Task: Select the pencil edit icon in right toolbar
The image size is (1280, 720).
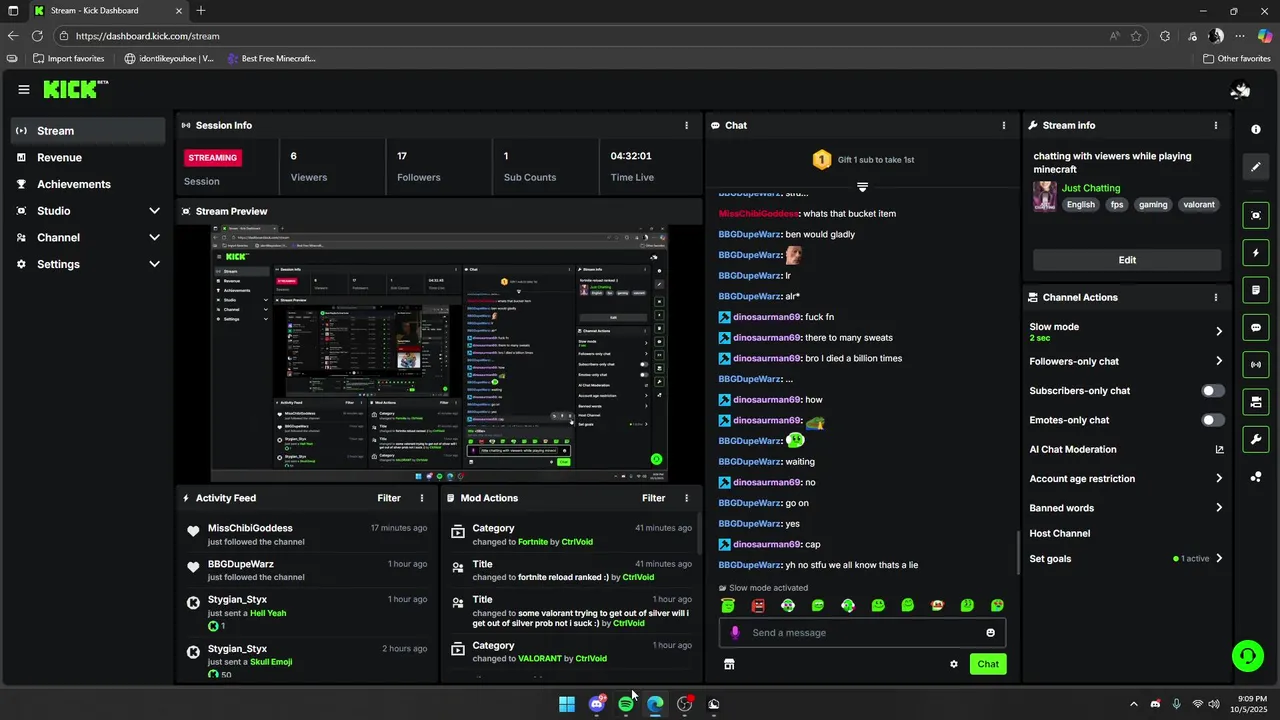Action: 1256,167
